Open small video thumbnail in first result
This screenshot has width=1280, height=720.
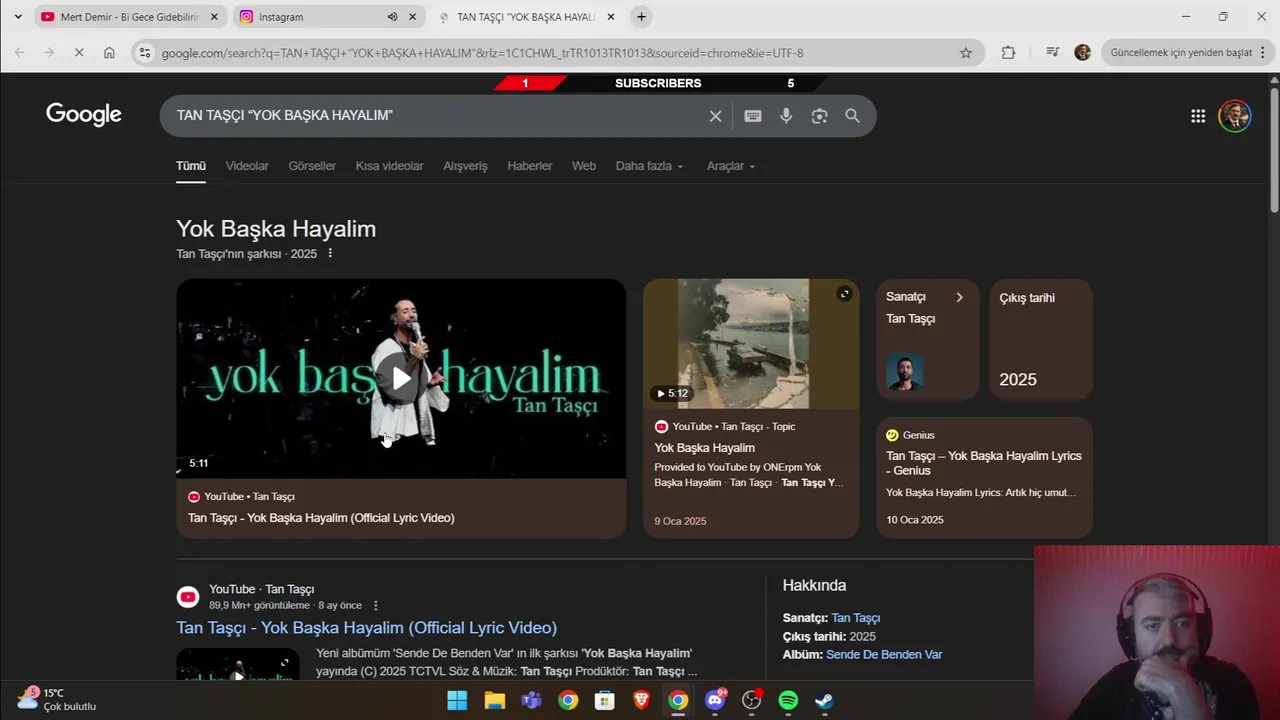click(238, 665)
